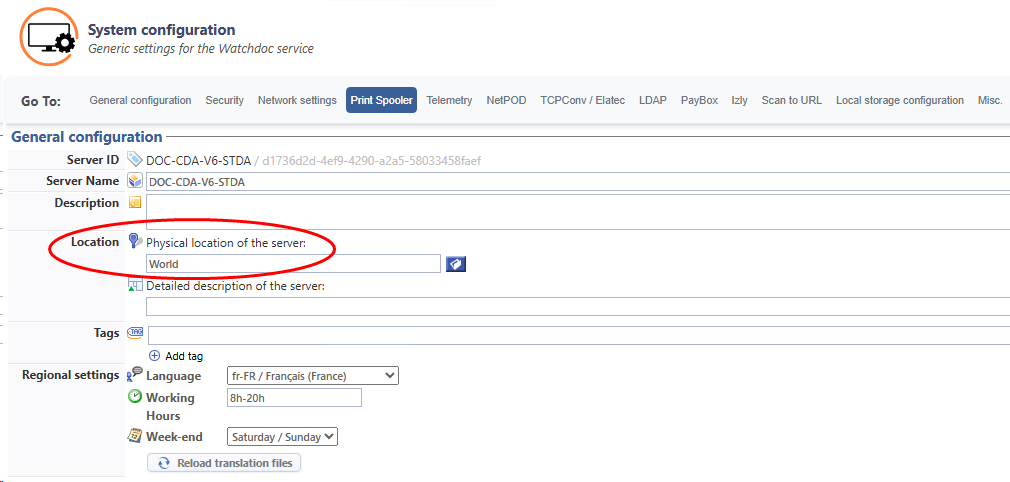Screen dimensions: 1010x482
Task: Click the System configuration monitor gear icon
Action: point(50,37)
